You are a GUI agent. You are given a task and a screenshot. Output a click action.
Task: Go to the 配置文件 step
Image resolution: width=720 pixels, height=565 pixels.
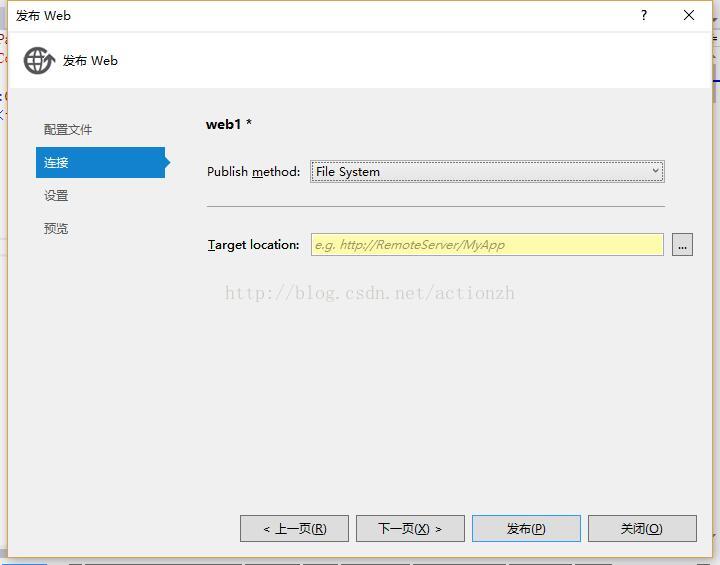[68, 130]
